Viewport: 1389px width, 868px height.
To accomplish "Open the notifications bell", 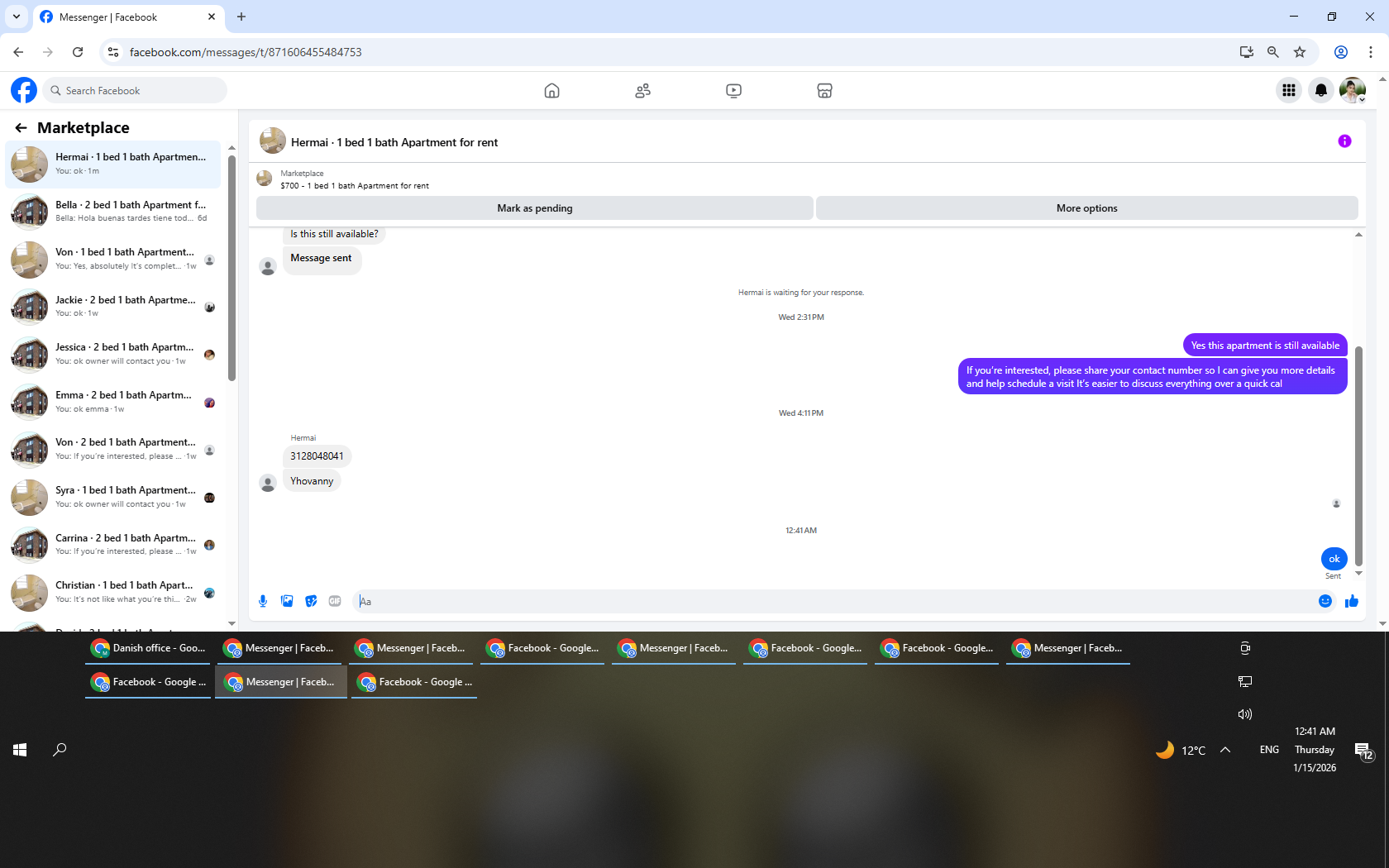I will click(x=1320, y=90).
